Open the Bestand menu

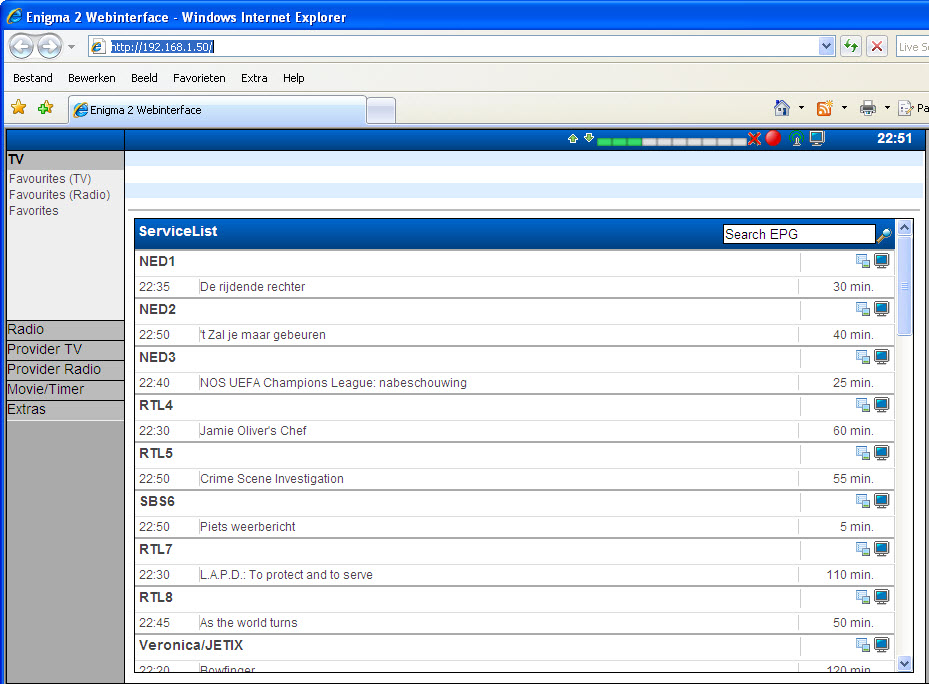(33, 78)
